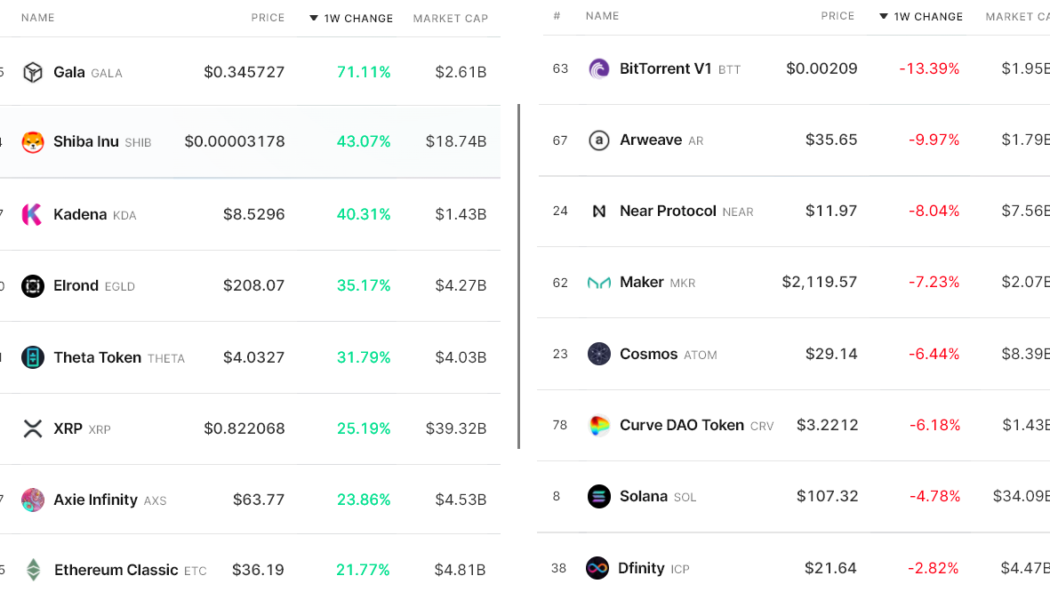Select the Kadena logo icon

31,214
